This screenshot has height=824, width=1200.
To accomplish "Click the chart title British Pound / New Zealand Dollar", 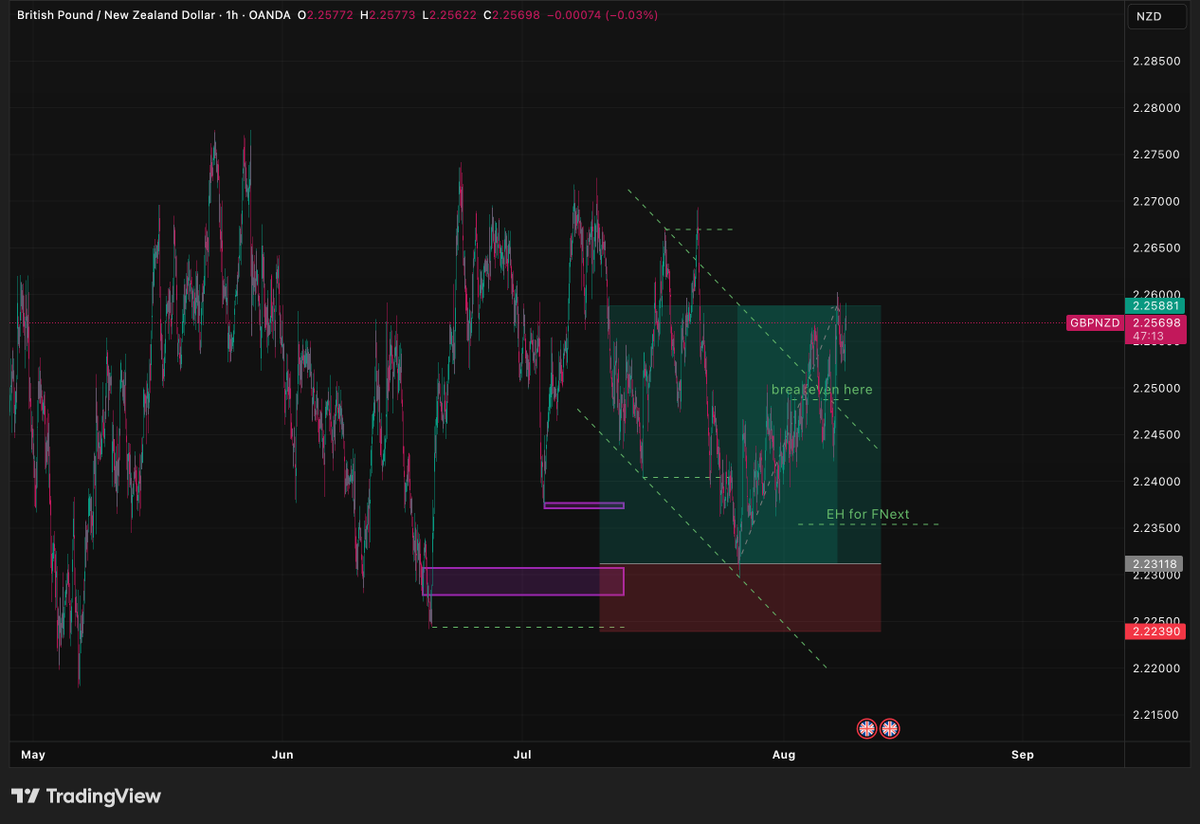I will [x=115, y=15].
